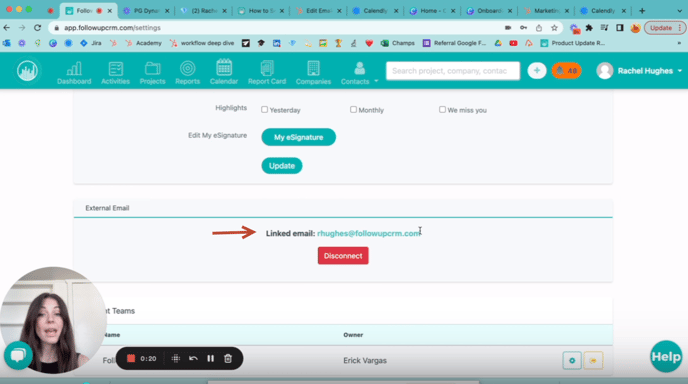Open the chat widget icon
The width and height of the screenshot is (688, 384).
[18, 355]
